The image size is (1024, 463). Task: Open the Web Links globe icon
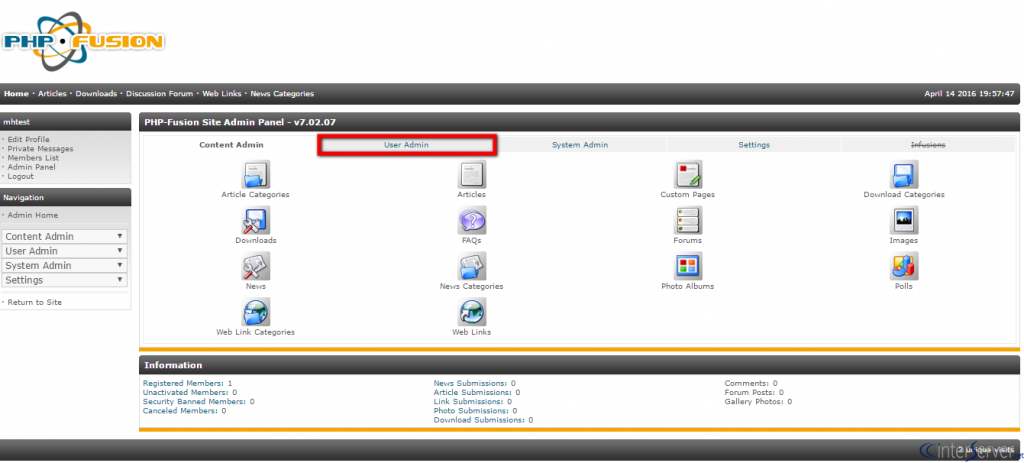pos(472,311)
